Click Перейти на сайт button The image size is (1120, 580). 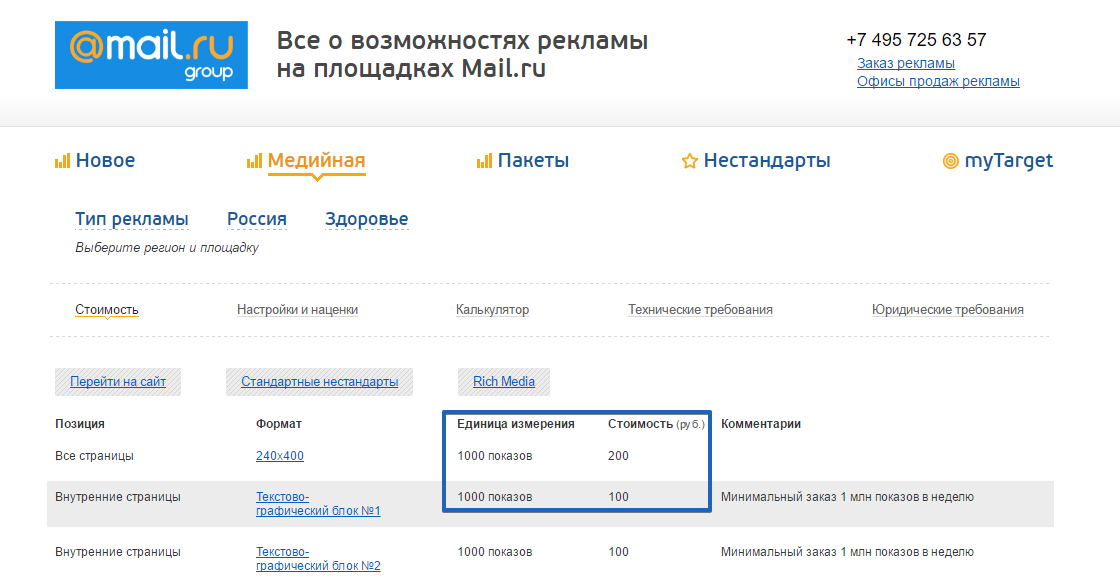118,382
